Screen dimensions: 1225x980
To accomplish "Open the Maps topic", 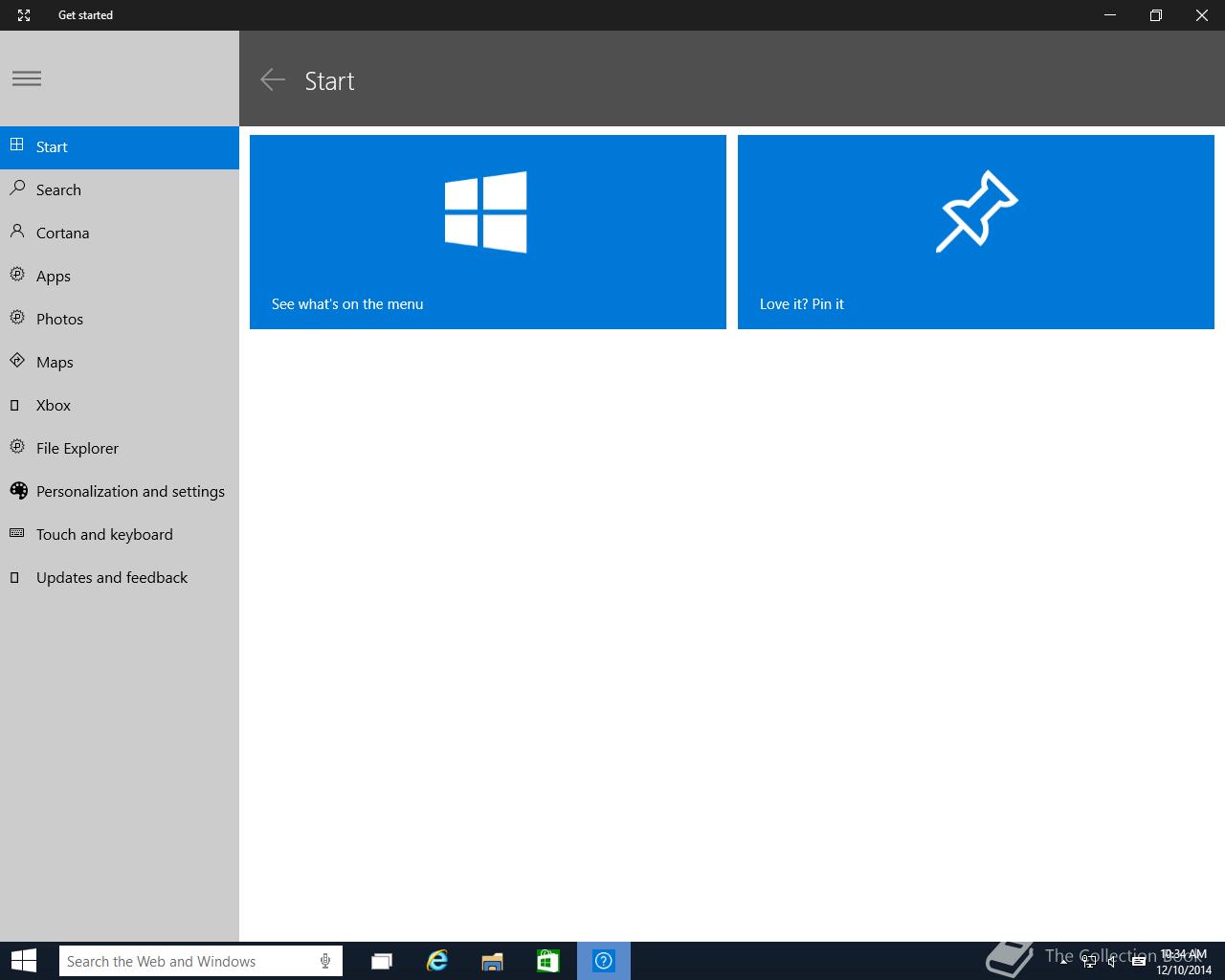I will coord(120,362).
